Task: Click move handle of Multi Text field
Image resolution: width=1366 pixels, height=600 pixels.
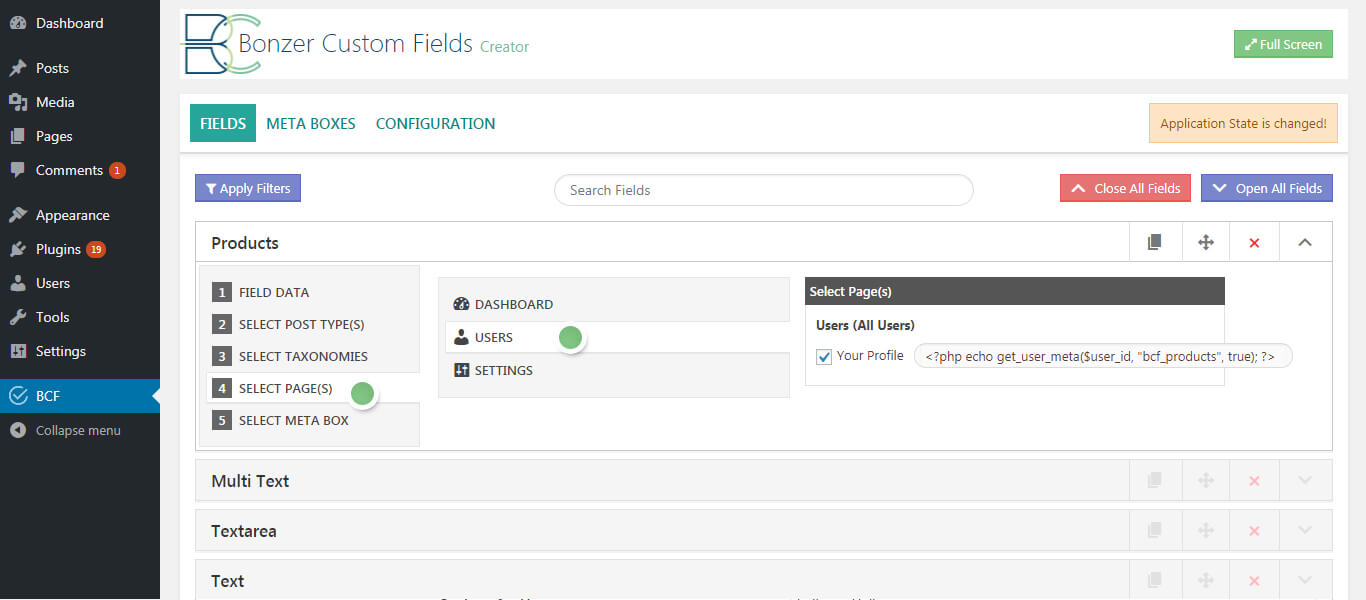Action: 1205,480
